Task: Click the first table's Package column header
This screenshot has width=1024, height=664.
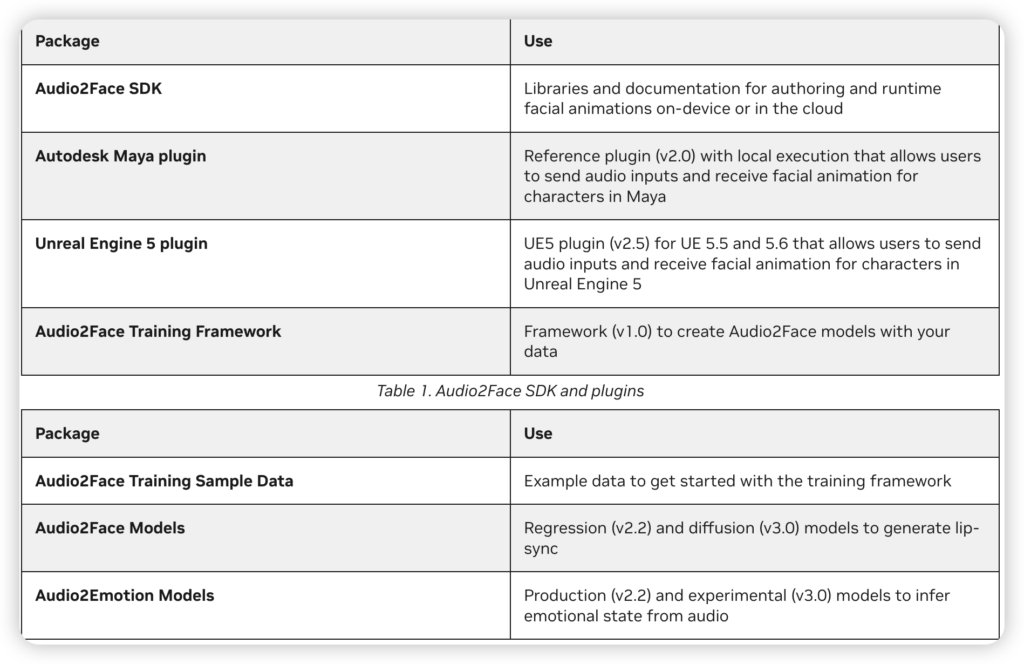Action: click(x=67, y=42)
